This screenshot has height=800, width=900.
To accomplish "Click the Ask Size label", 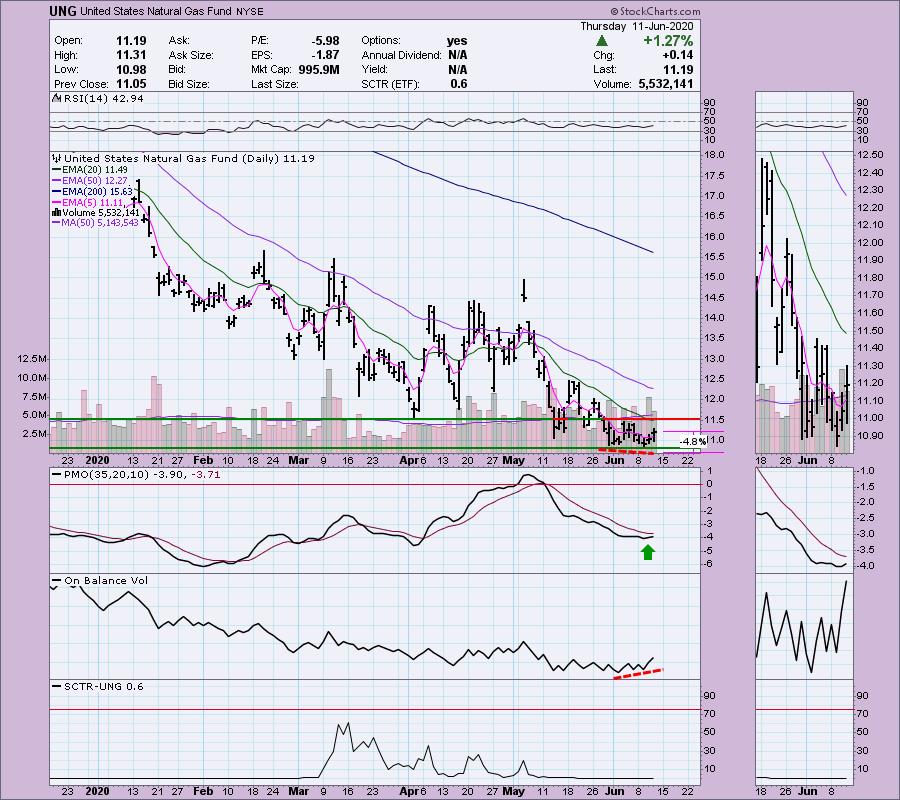I will pos(191,55).
